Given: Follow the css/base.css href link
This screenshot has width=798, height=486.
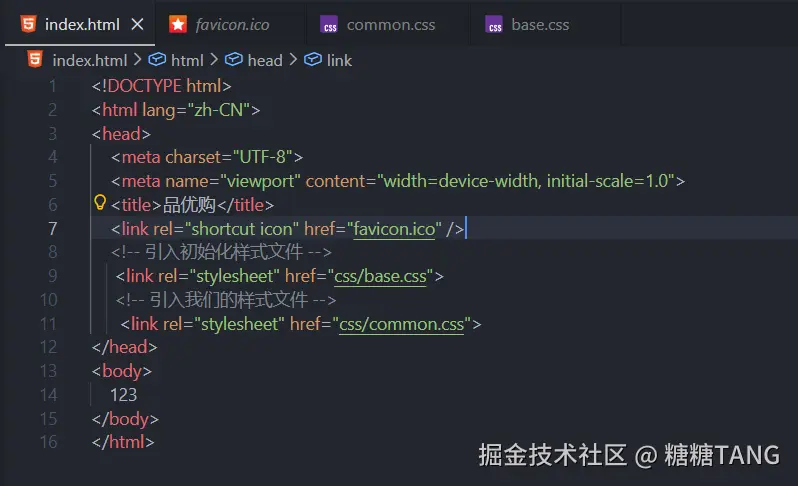Looking at the screenshot, I should pyautogui.click(x=381, y=276).
